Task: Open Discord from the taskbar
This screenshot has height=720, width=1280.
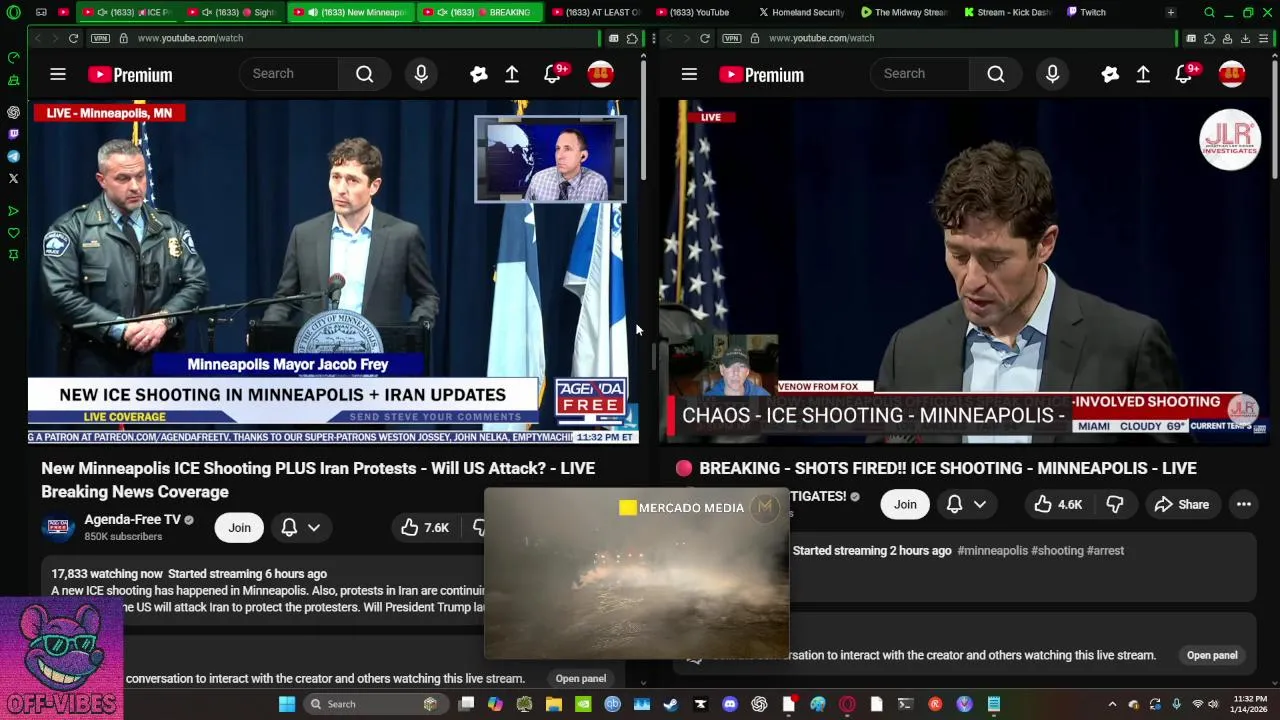Action: [x=730, y=704]
